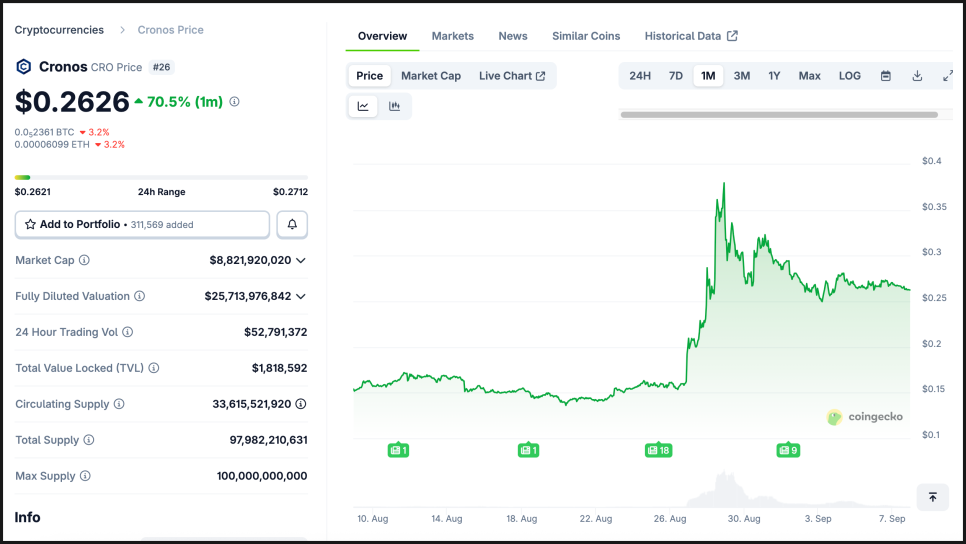
Task: Select the Market Cap chart toggle
Action: 431,76
